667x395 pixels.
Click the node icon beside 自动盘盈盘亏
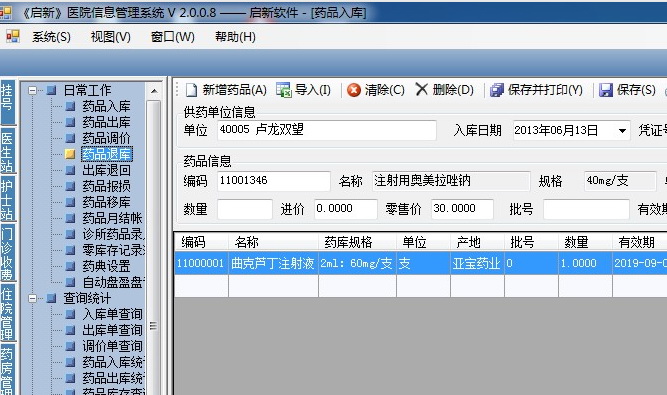[70, 282]
